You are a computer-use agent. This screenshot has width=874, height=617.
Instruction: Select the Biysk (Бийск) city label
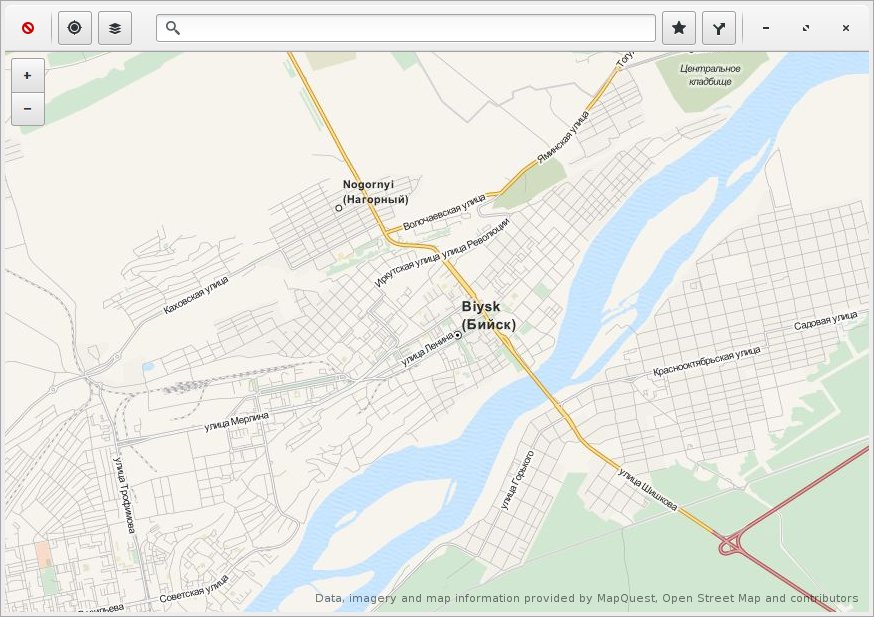(x=488, y=315)
